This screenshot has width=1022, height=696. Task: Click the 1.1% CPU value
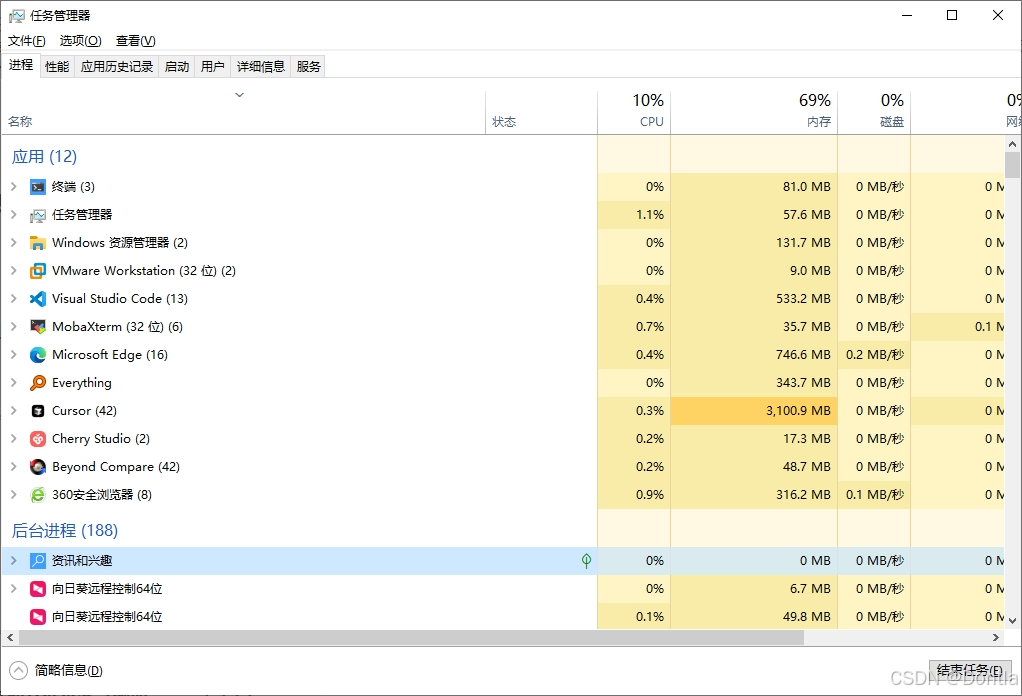(650, 215)
